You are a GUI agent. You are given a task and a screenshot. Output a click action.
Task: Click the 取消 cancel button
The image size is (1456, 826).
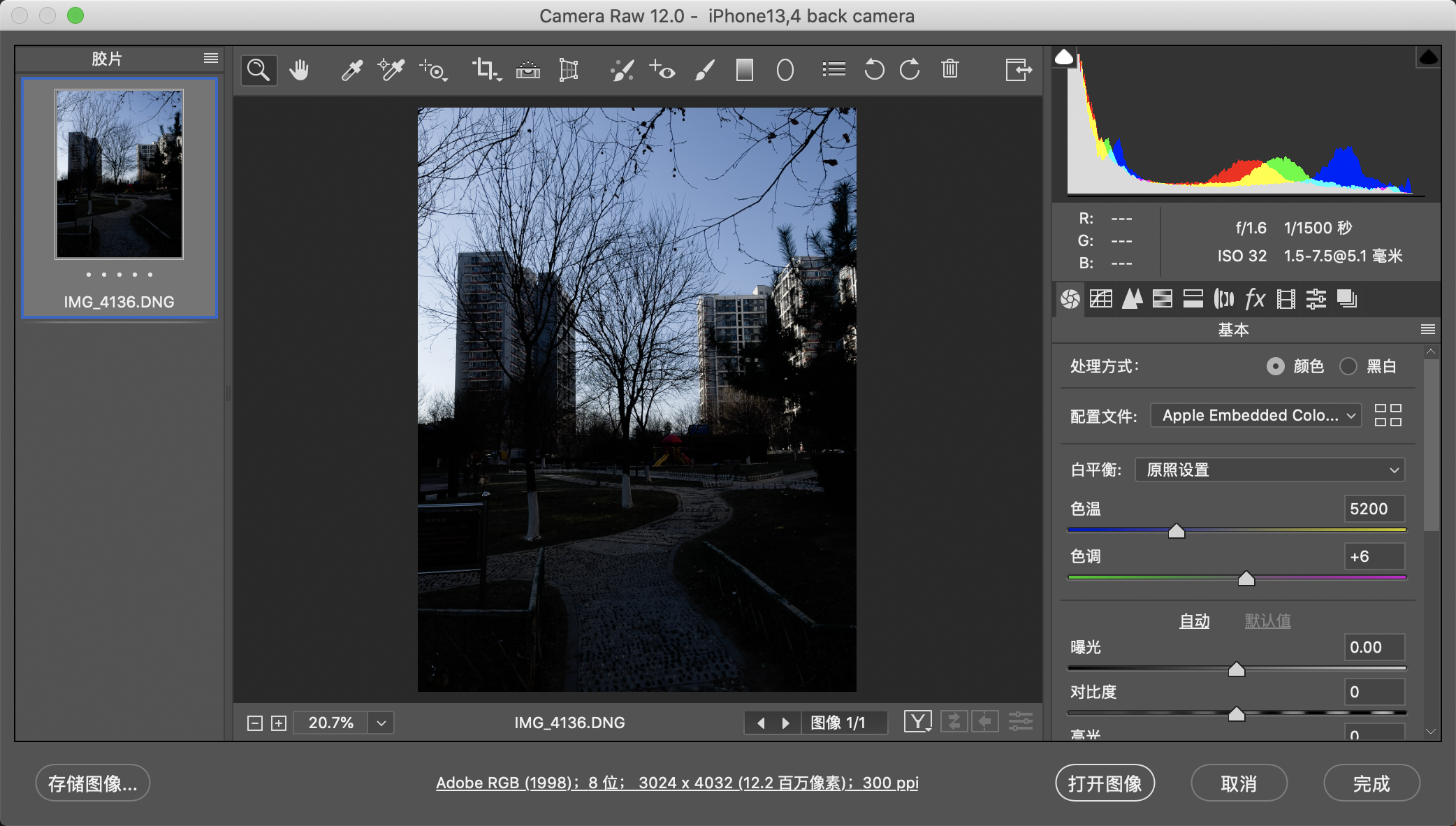pos(1239,783)
